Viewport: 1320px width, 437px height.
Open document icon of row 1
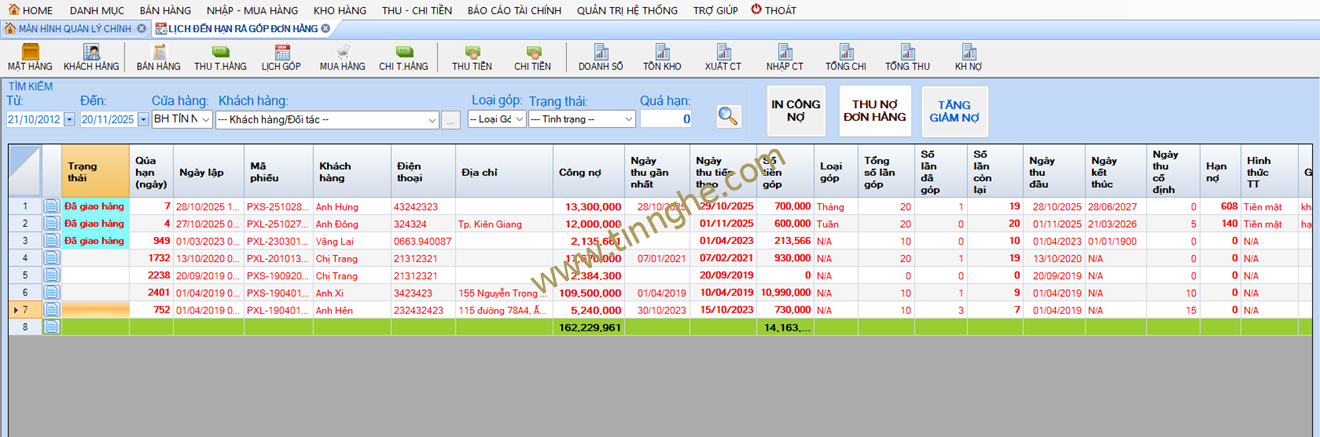click(52, 206)
